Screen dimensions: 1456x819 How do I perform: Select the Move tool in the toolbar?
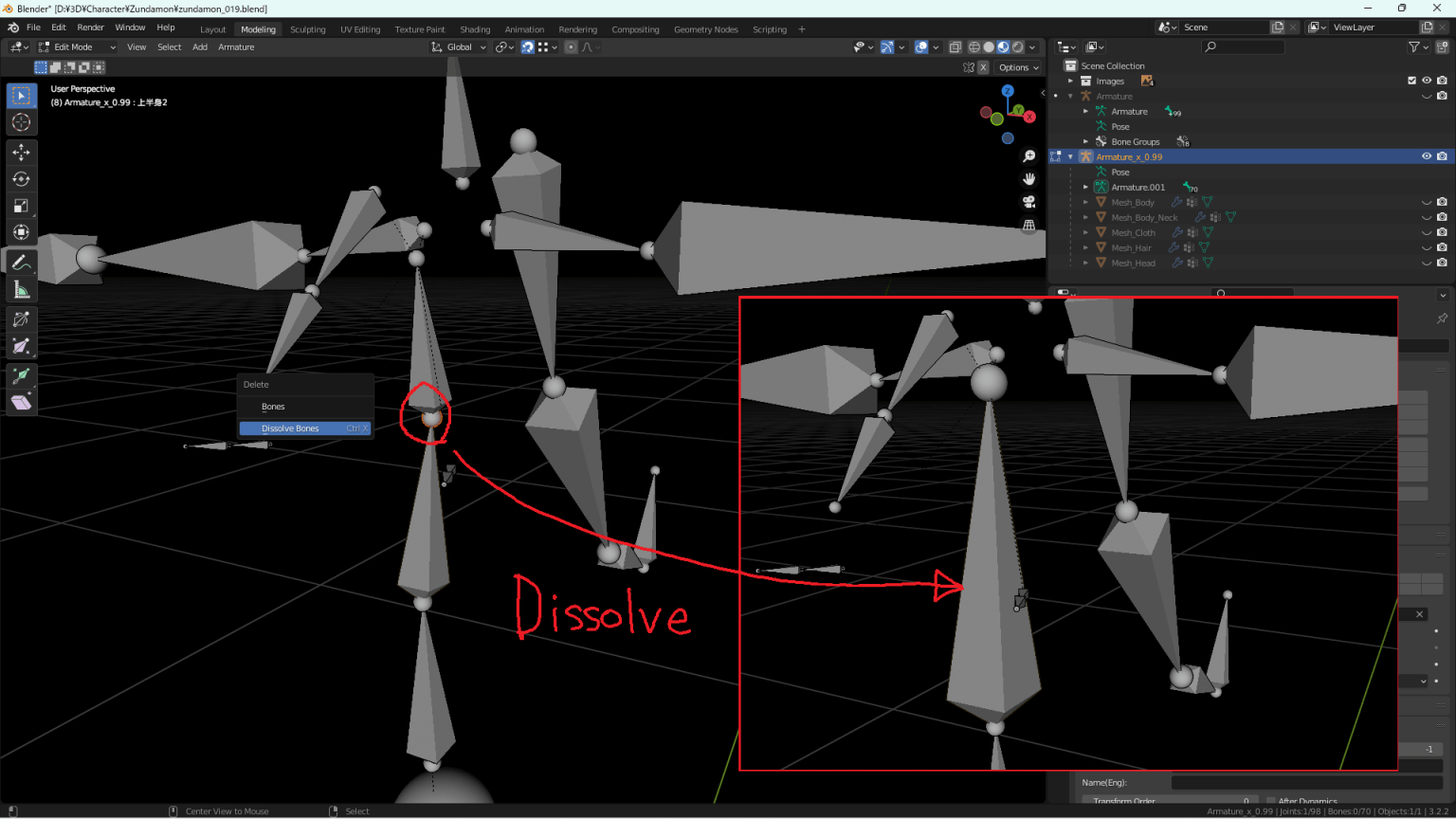(21, 151)
